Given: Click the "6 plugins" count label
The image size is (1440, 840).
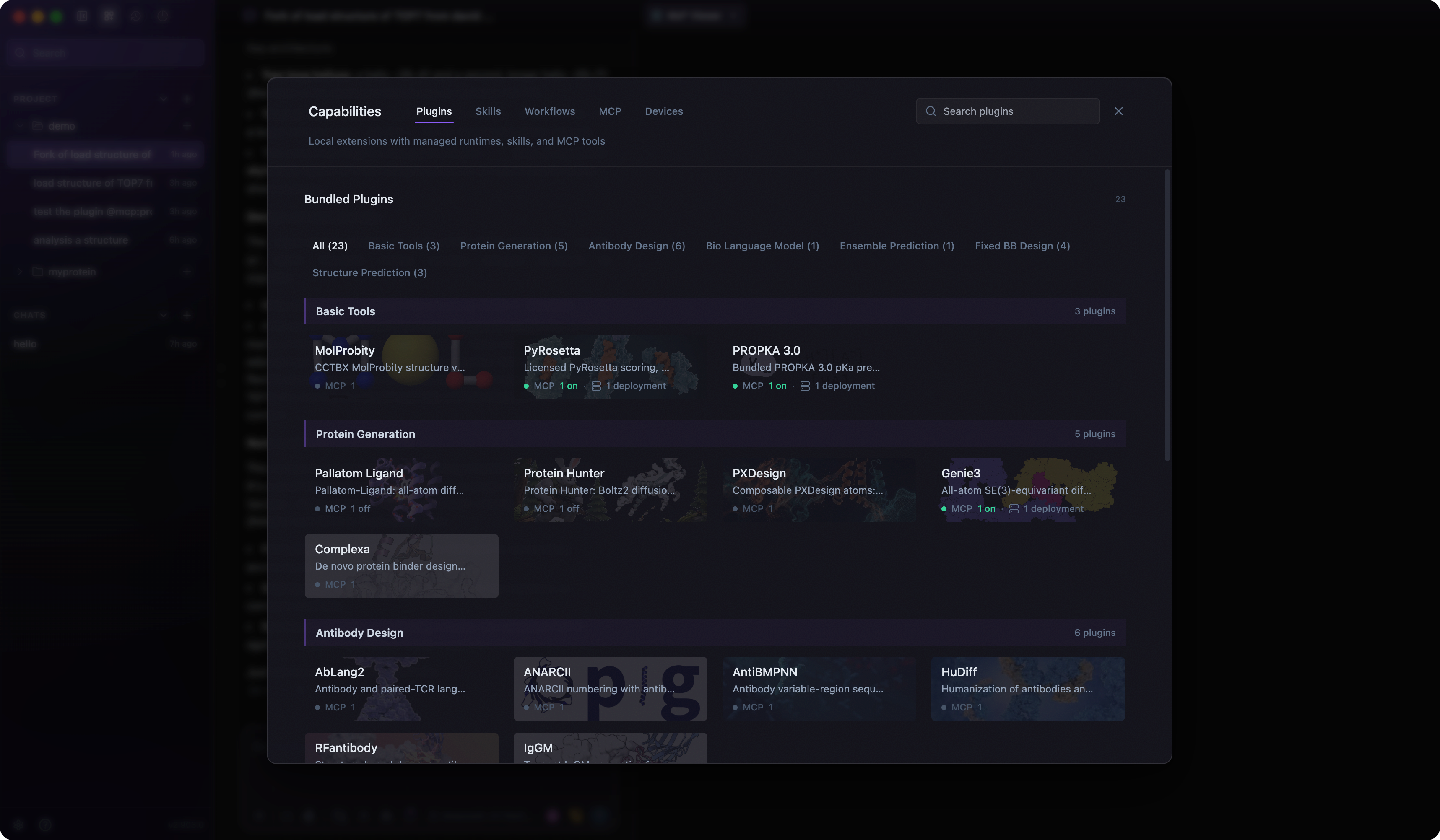Looking at the screenshot, I should (x=1095, y=633).
